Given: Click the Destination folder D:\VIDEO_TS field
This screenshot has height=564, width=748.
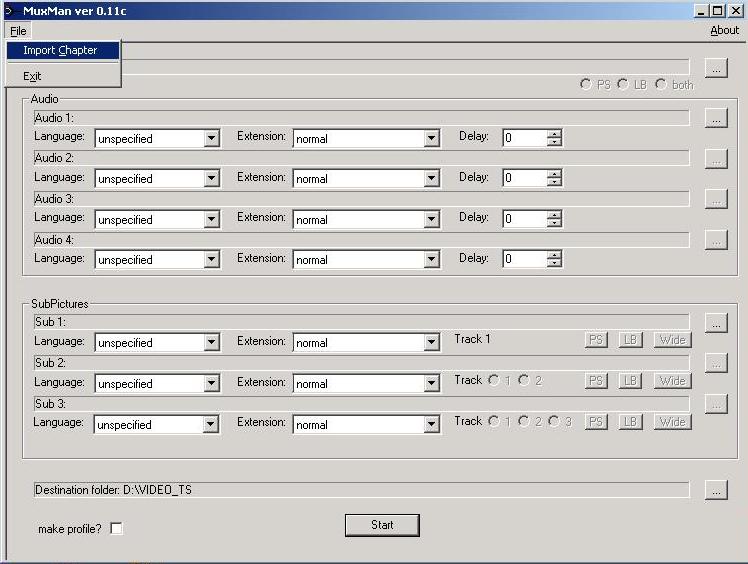Looking at the screenshot, I should 361,490.
